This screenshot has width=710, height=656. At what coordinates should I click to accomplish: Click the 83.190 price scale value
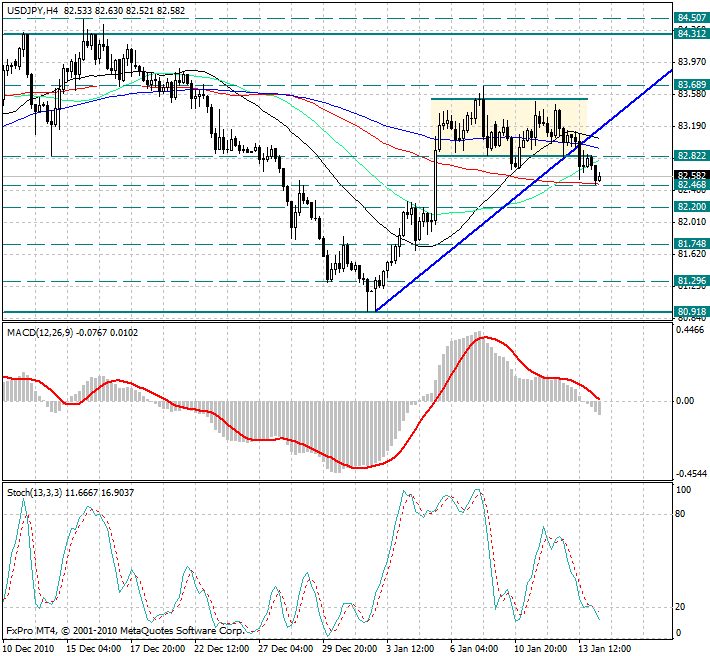pos(692,126)
